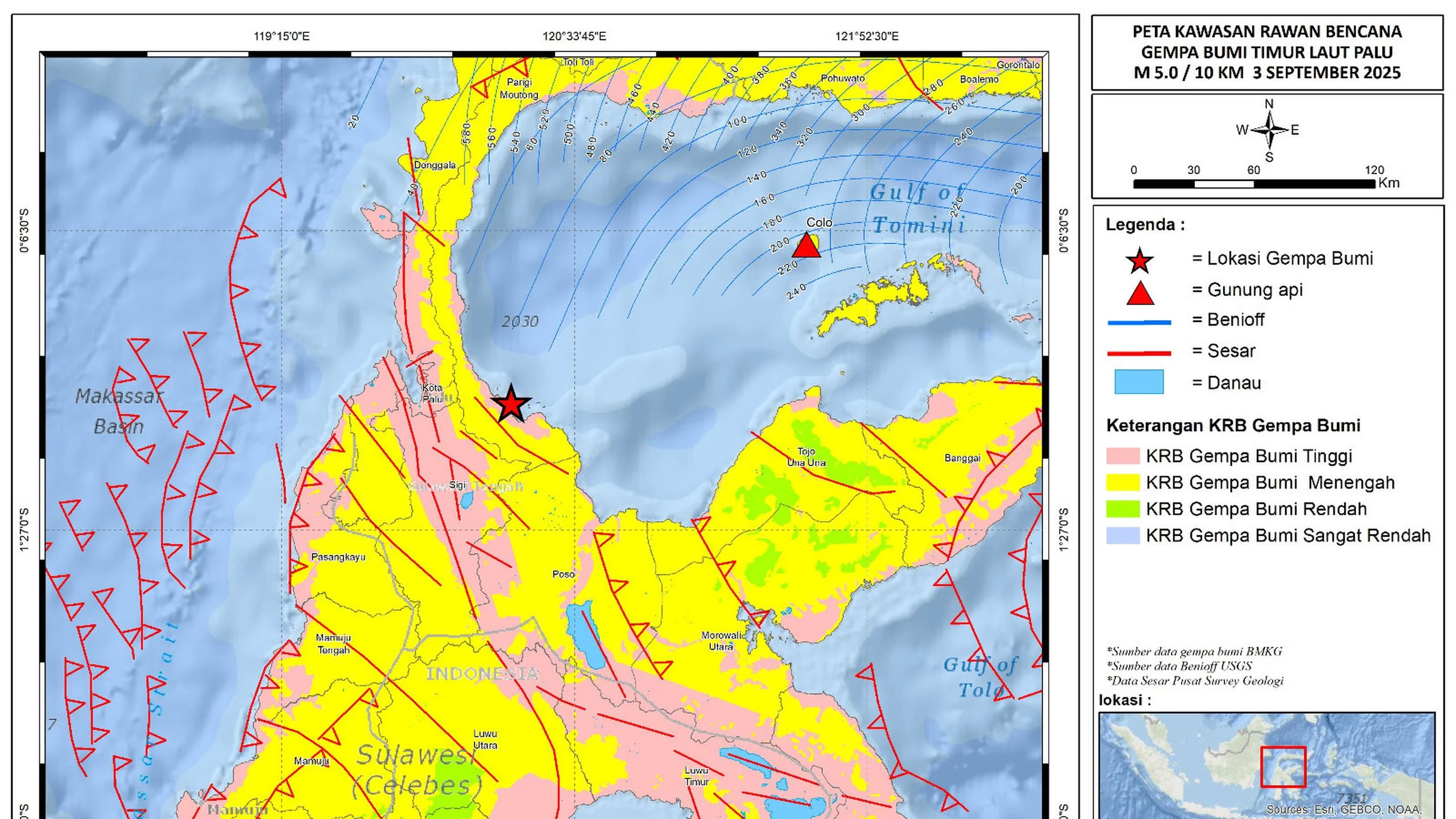Click the north arrow compass rose
Viewport: 1456px width, 819px height.
(x=1269, y=130)
